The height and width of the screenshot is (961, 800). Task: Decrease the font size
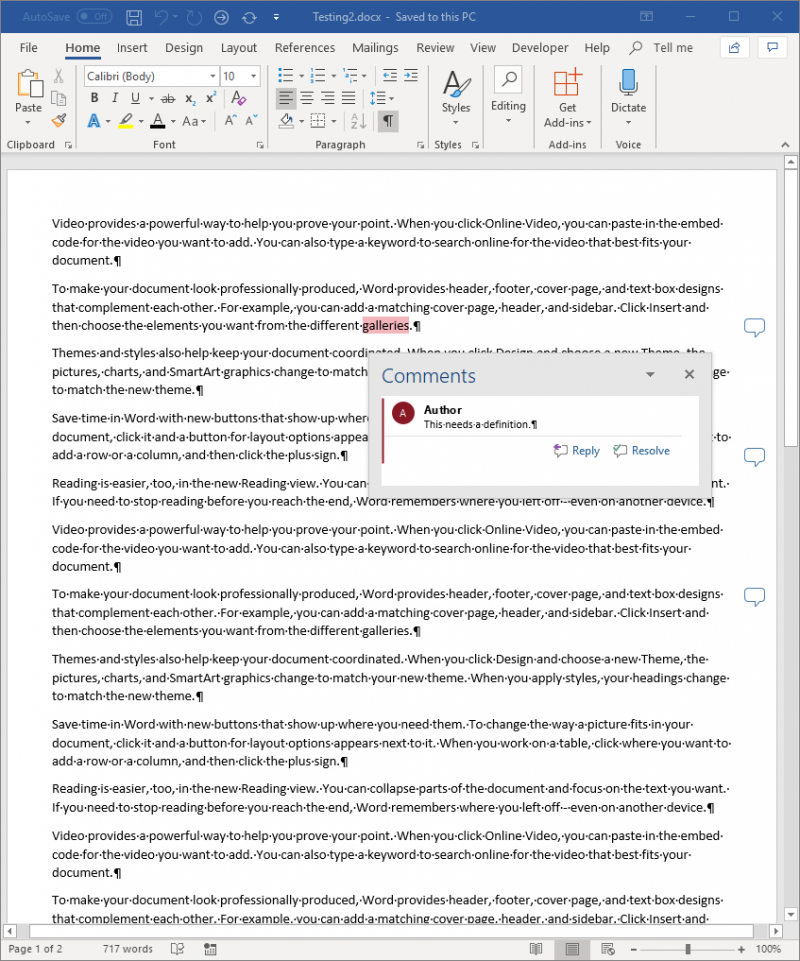[x=251, y=121]
